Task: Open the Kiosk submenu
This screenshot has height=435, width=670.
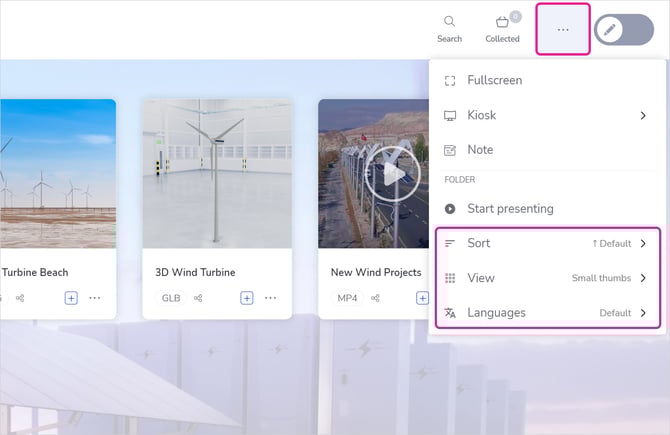Action: (x=547, y=115)
